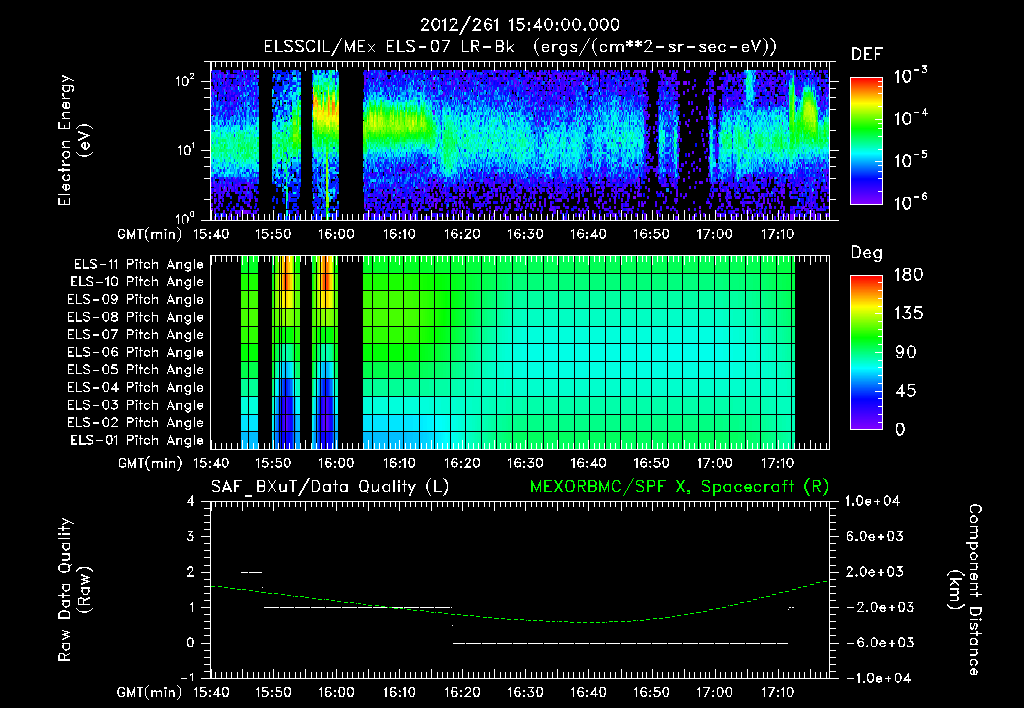1024x708 pixels.
Task: Click the ELS-08 Pitch Angle row label
Action: point(136,317)
